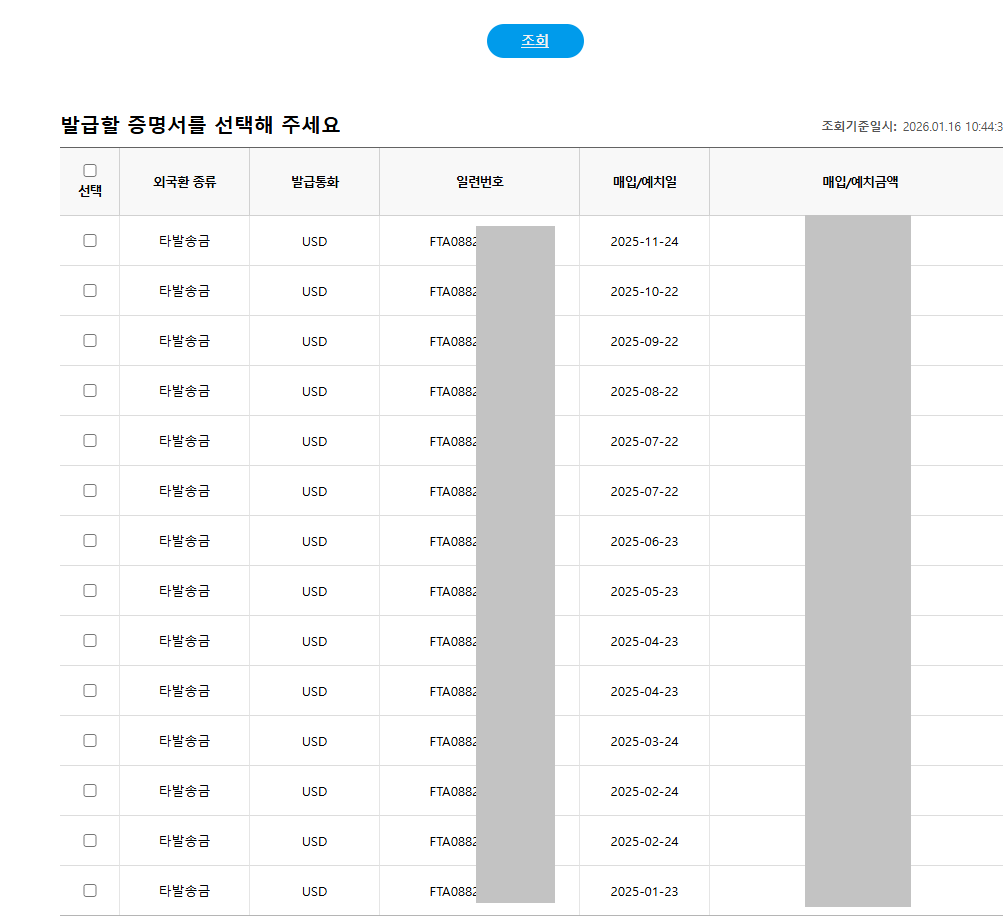Click the USD cell in the 2025-09-22 row
This screenshot has width=1003, height=920.
(314, 341)
